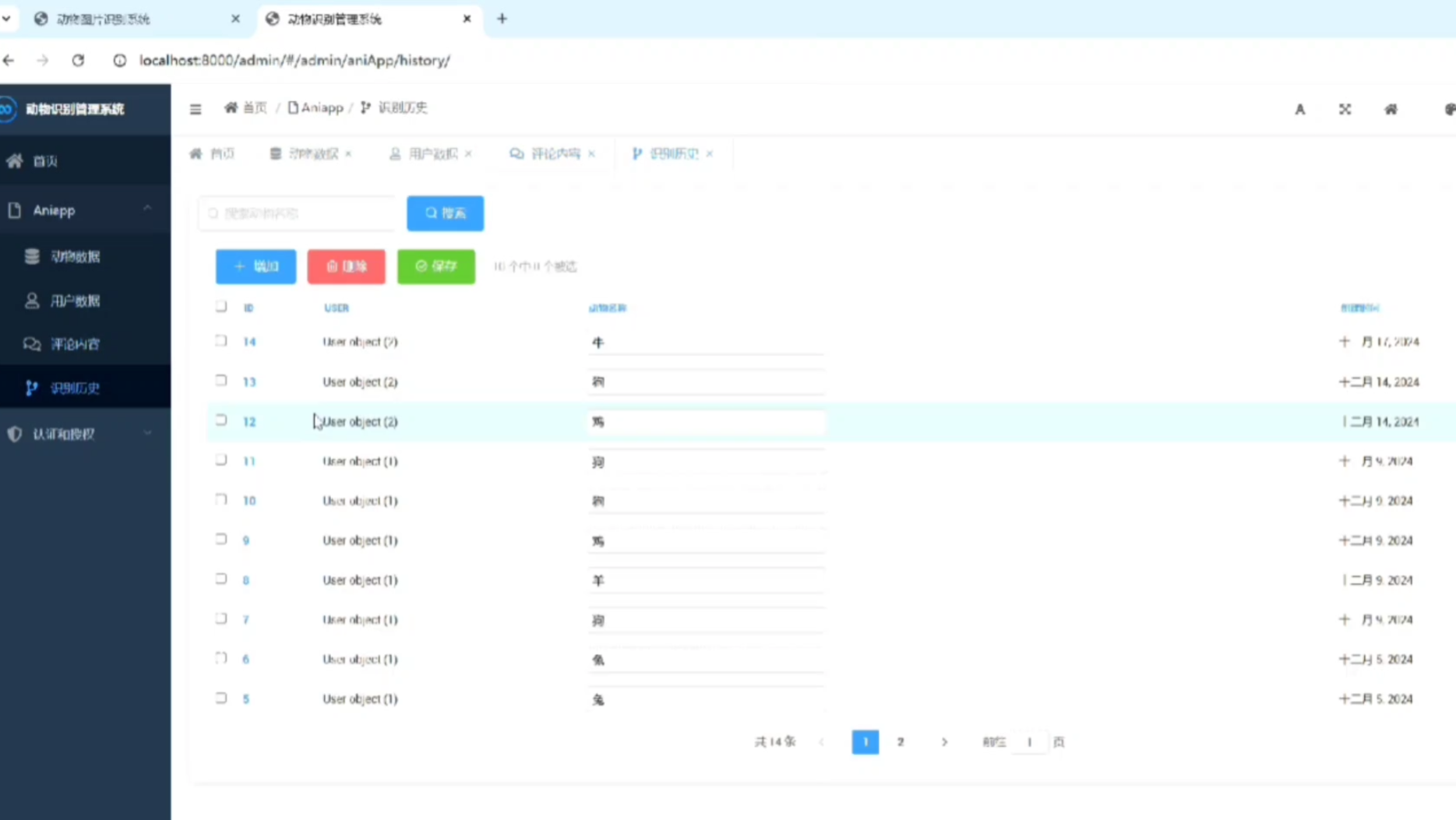Tick the checkbox for row ID 9
Viewport: 1456px width, 820px height.
pos(221,540)
